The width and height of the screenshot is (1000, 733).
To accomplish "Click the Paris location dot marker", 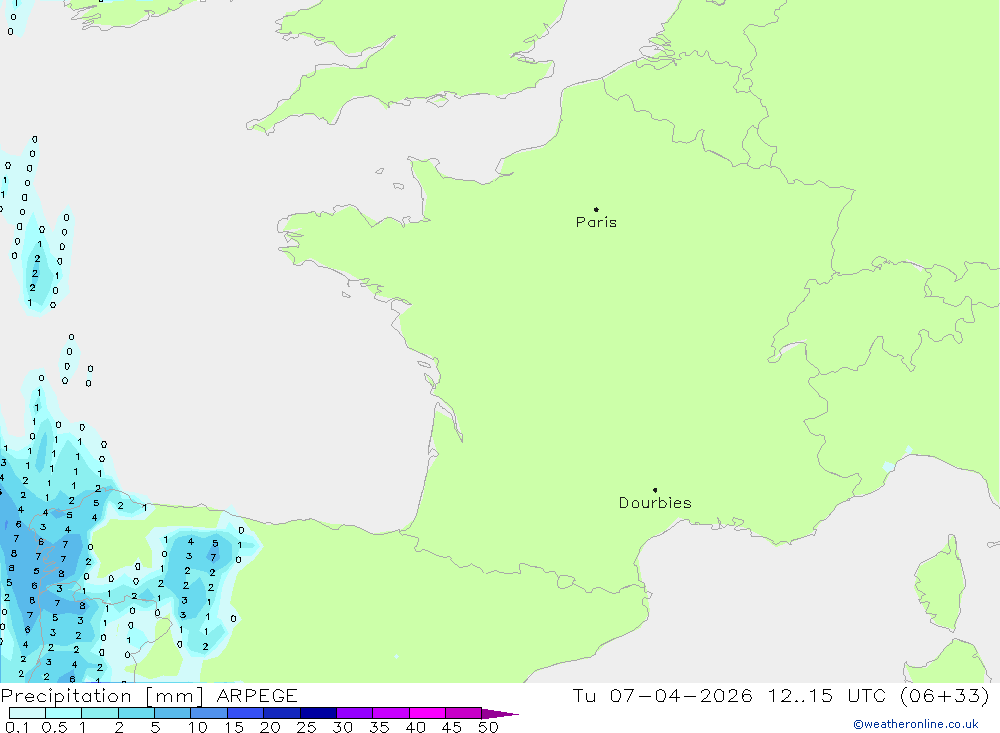I will [596, 209].
